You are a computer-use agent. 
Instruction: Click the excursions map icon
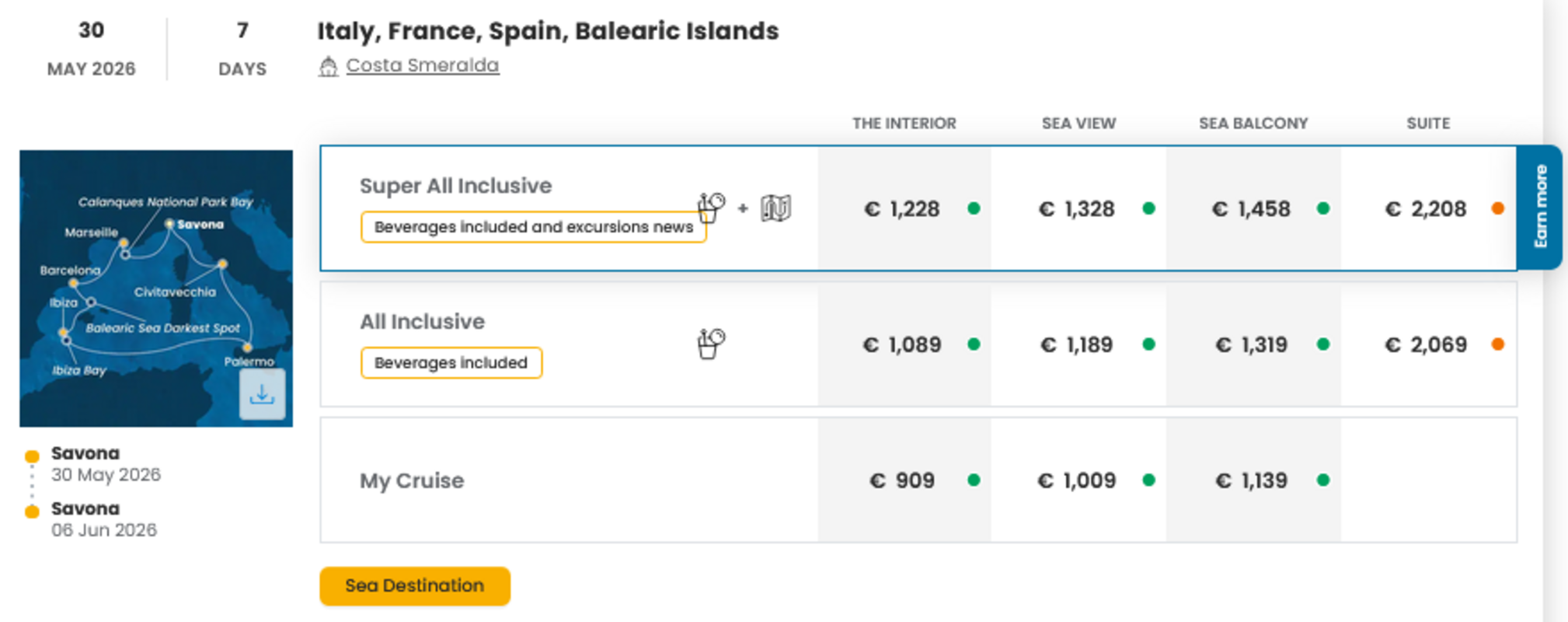(775, 208)
